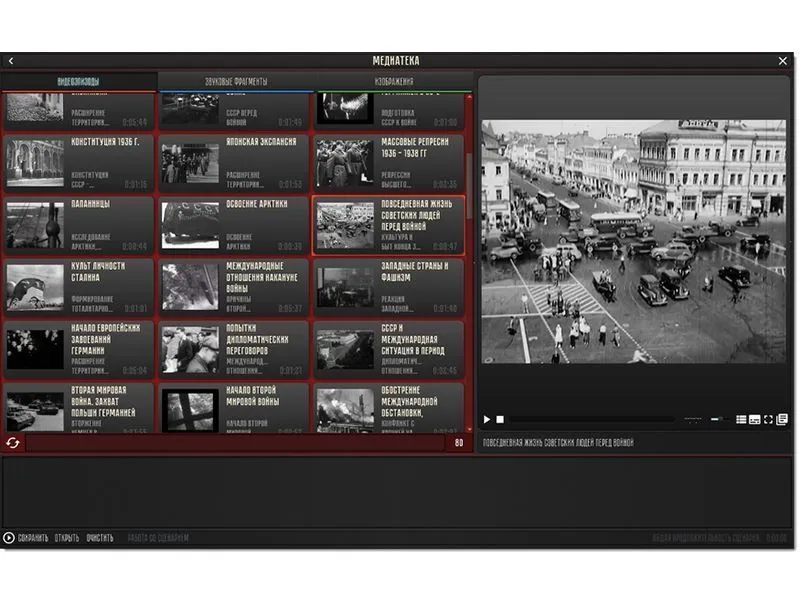Adjust the volume slider in the player

718,420
